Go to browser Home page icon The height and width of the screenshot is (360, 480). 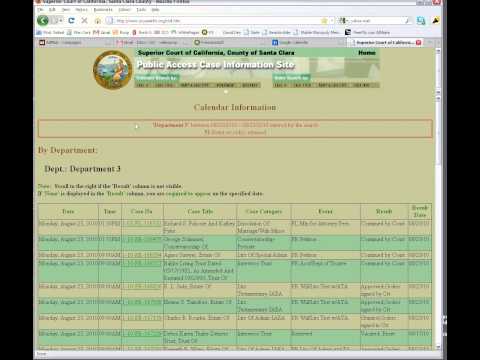(x=98, y=21)
